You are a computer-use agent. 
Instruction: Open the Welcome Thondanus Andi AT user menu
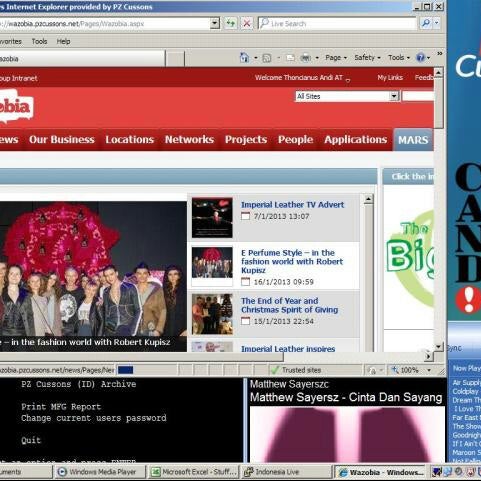coord(302,78)
